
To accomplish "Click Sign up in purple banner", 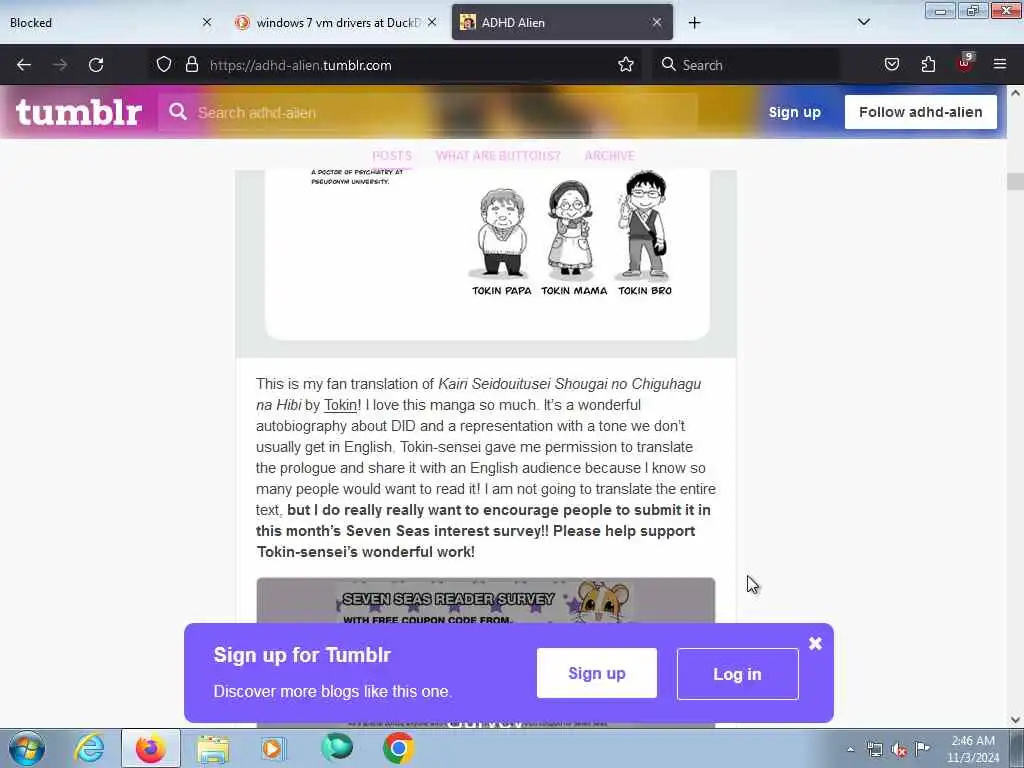I will pos(596,673).
